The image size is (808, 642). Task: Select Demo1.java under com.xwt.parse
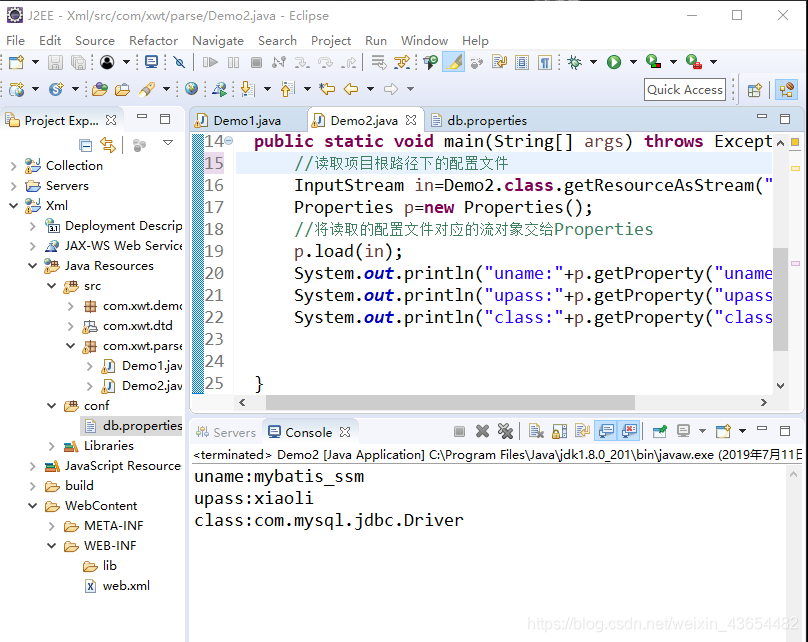click(x=152, y=366)
